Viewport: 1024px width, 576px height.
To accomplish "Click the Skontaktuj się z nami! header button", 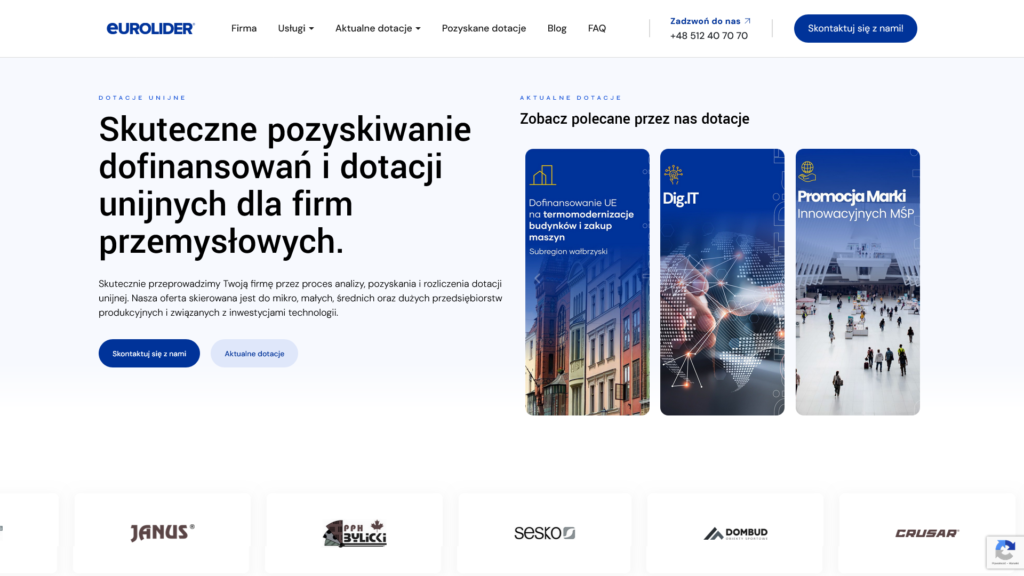I will (855, 28).
